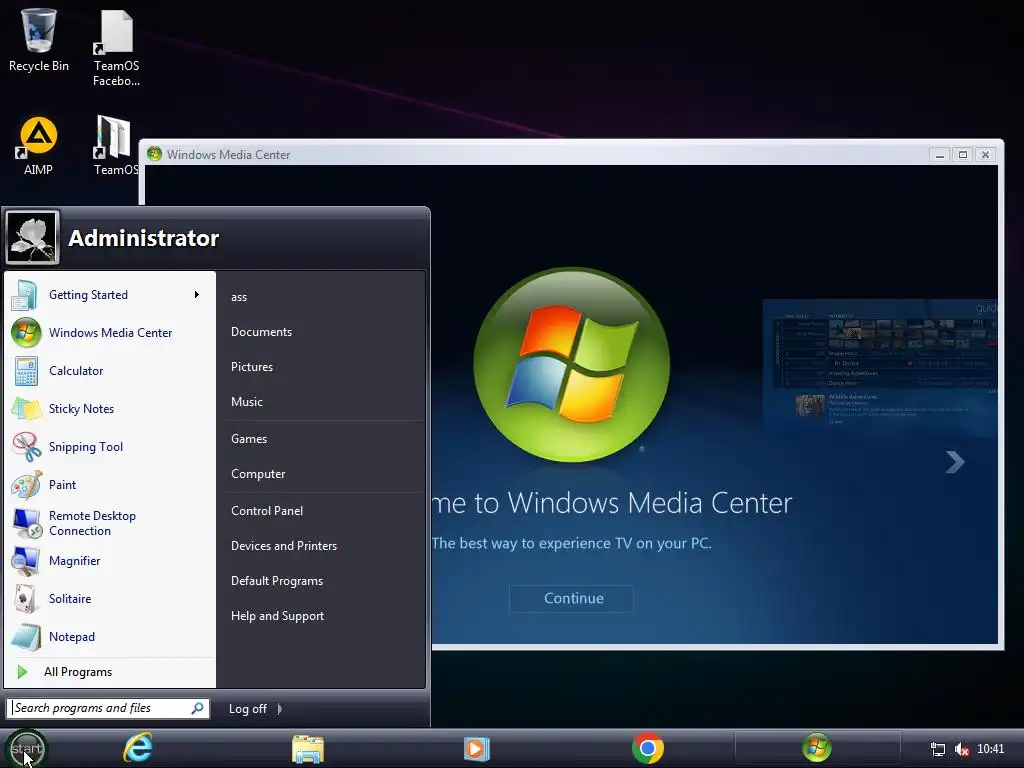Click the Getting Started icon in Start menu
The height and width of the screenshot is (768, 1024).
tap(25, 295)
